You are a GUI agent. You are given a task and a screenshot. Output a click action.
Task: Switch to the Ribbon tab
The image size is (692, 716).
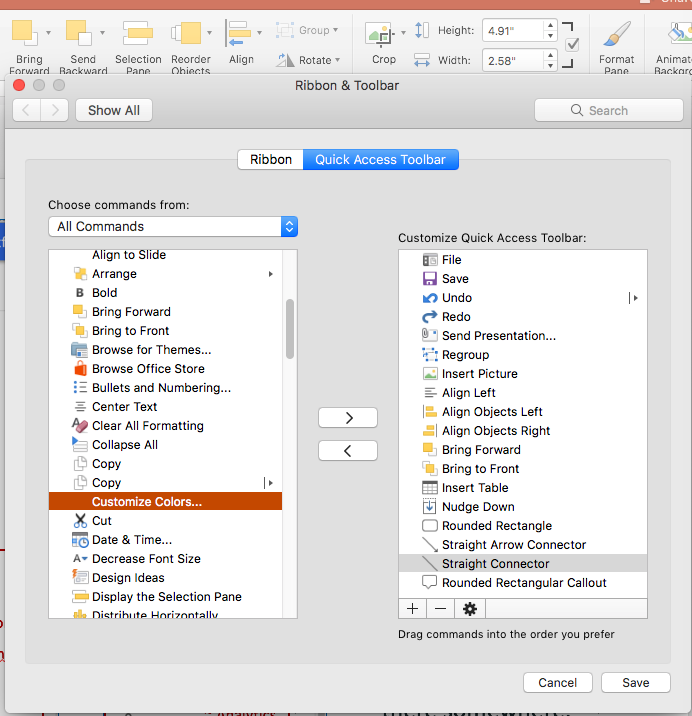click(x=270, y=159)
